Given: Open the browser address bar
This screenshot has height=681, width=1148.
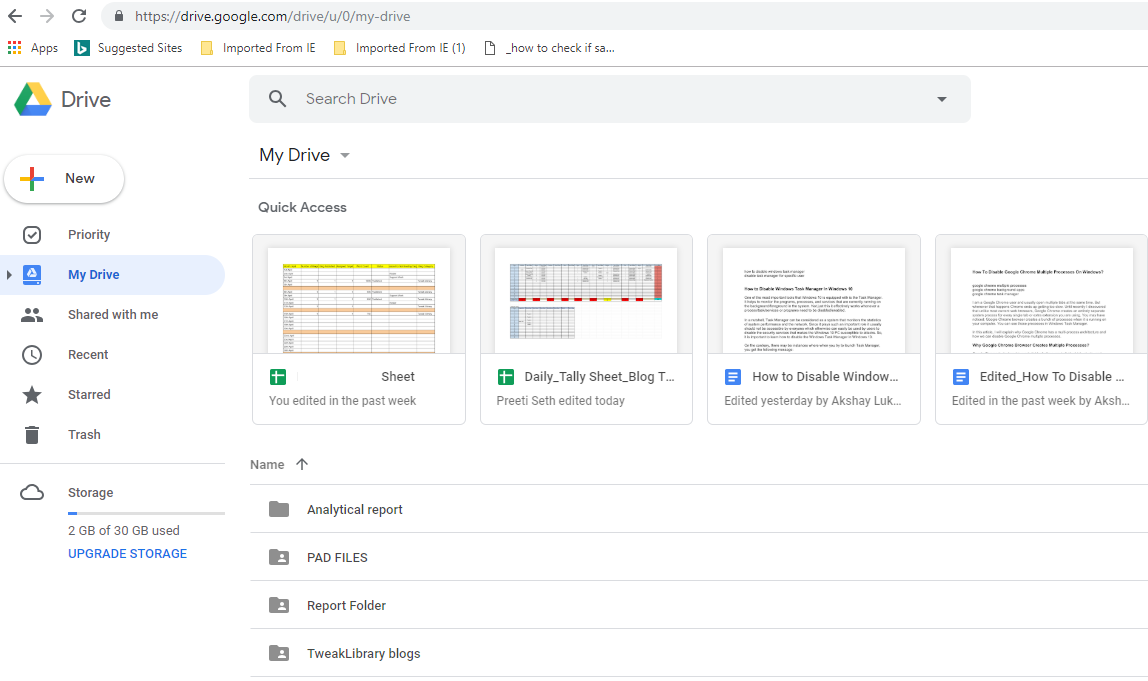Looking at the screenshot, I should click(400, 16).
